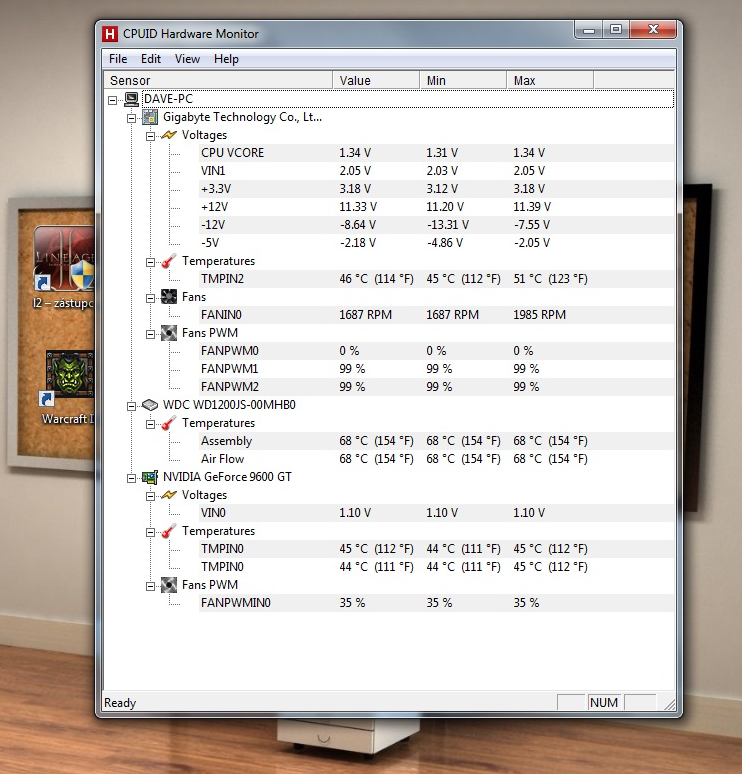Collapse the NVIDIA Voltages group

tap(150, 496)
